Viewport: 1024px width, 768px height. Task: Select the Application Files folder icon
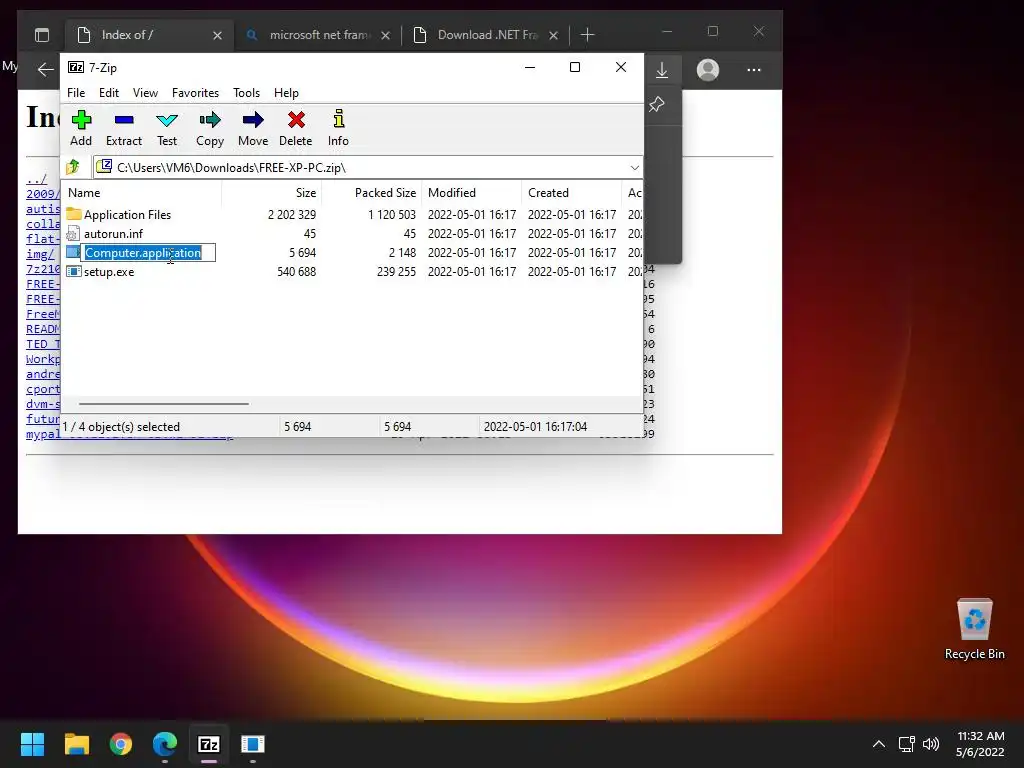[x=74, y=214]
